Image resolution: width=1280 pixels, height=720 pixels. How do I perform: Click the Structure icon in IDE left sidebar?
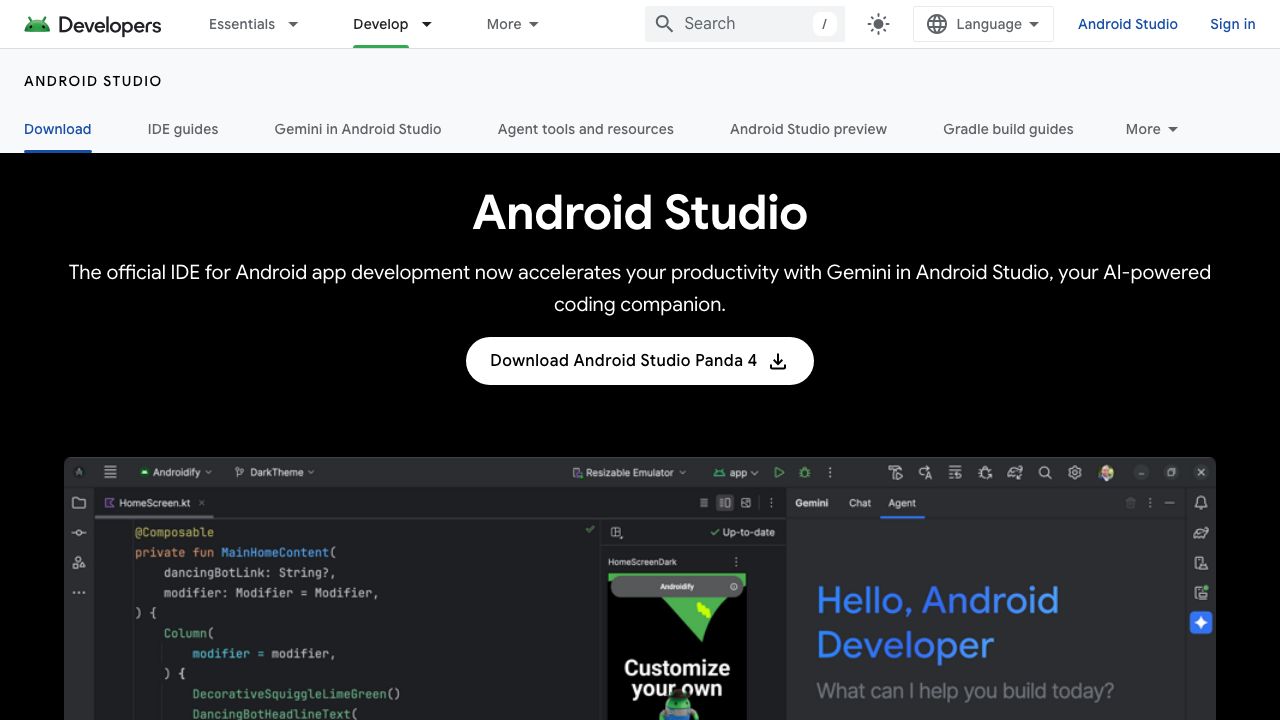coord(79,563)
